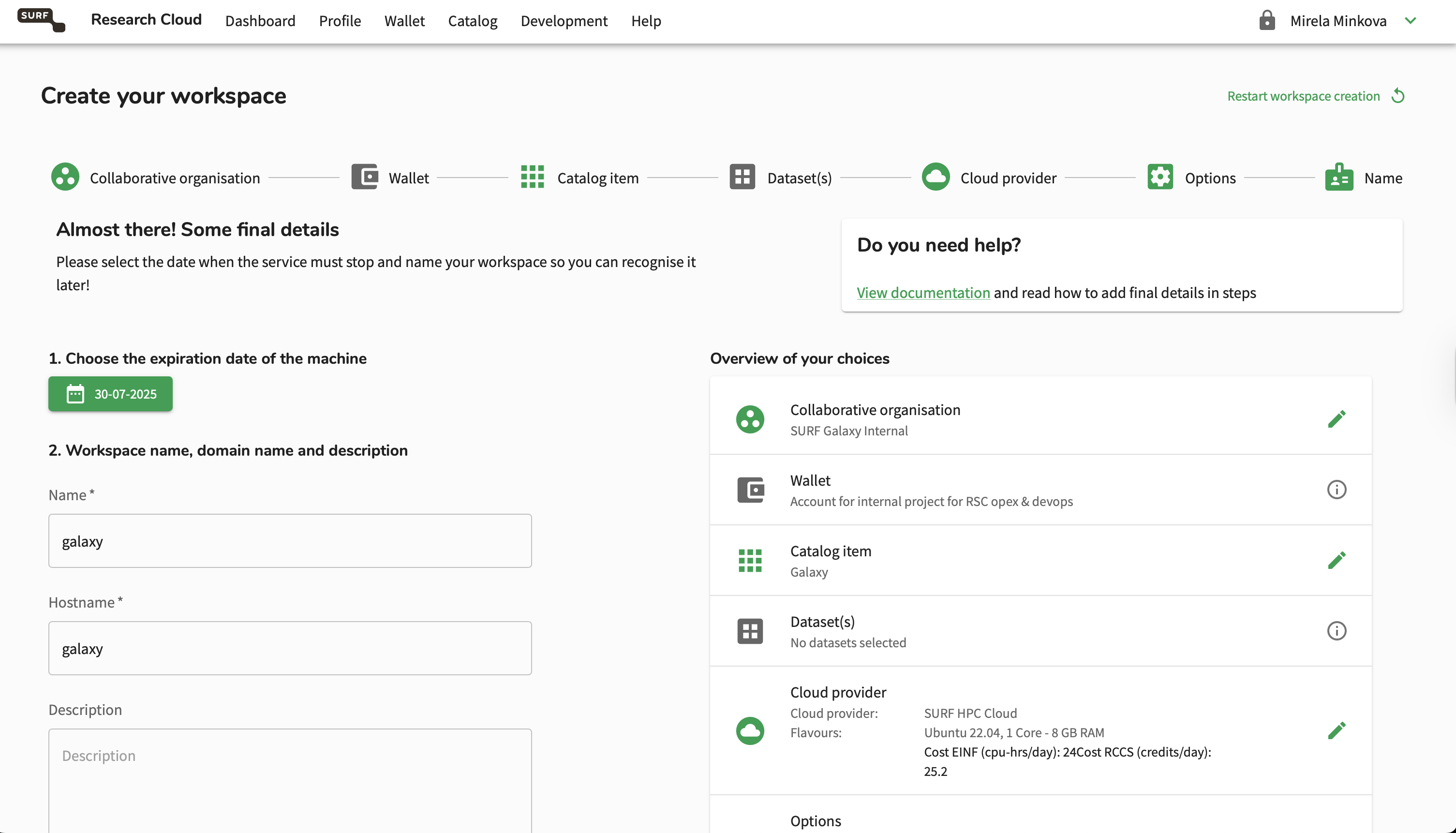Open the Dashboard menu item

tap(260, 21)
